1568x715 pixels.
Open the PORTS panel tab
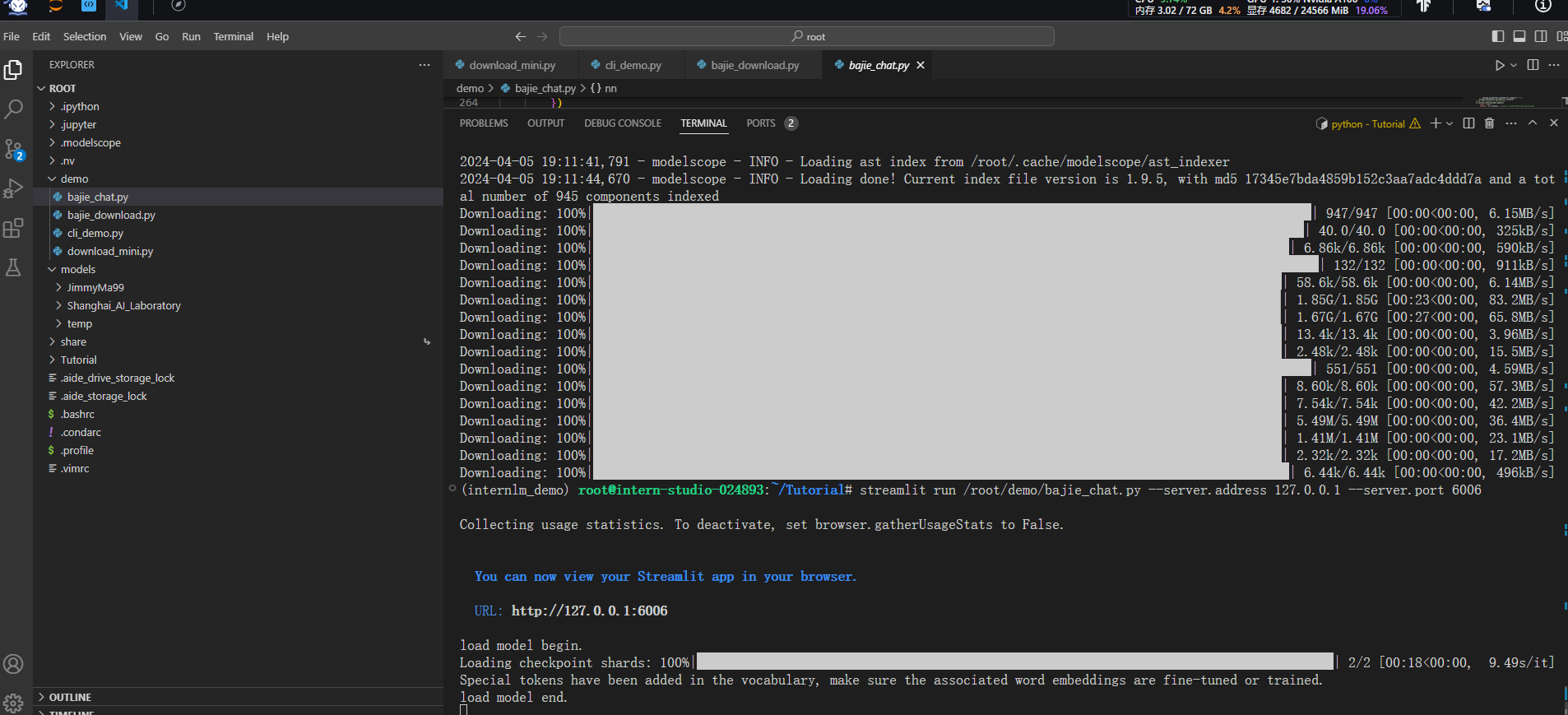[771, 123]
